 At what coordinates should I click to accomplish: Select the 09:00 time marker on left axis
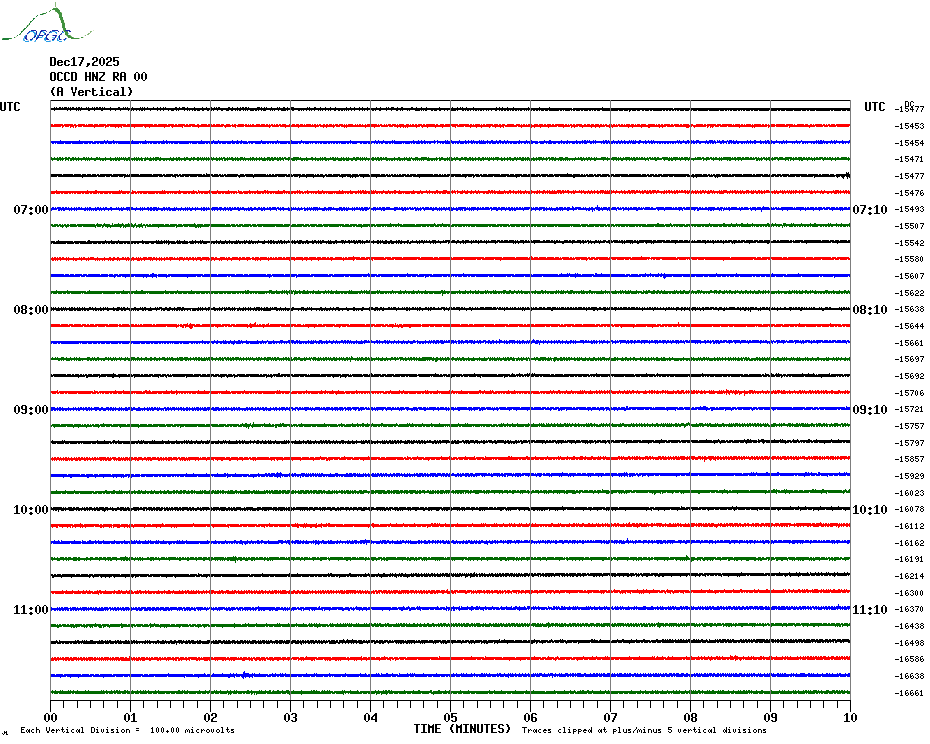[30, 410]
